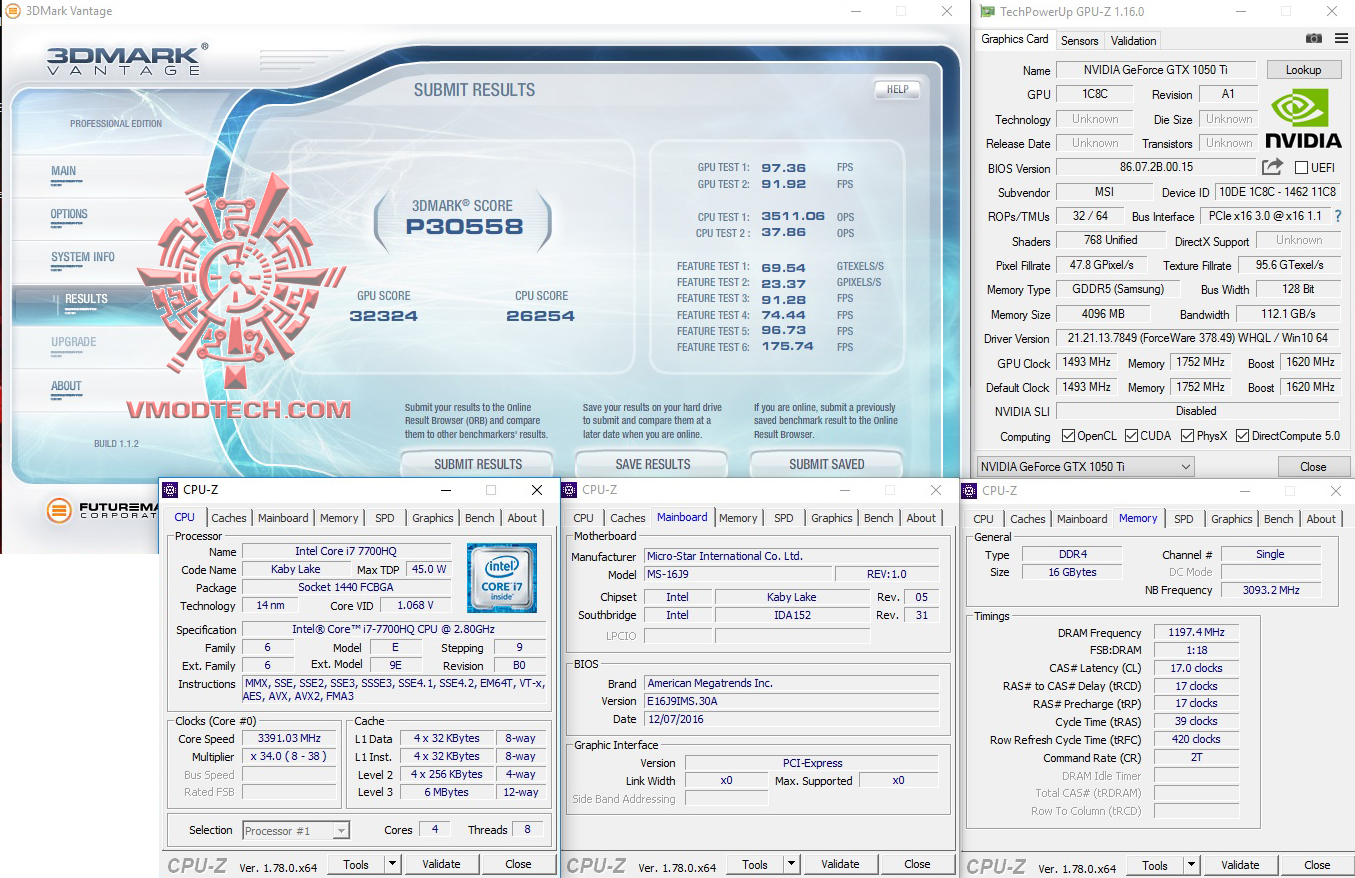The width and height of the screenshot is (1355, 878).
Task: Click the NVIDIA logo in GPU-Z
Action: tap(1303, 119)
